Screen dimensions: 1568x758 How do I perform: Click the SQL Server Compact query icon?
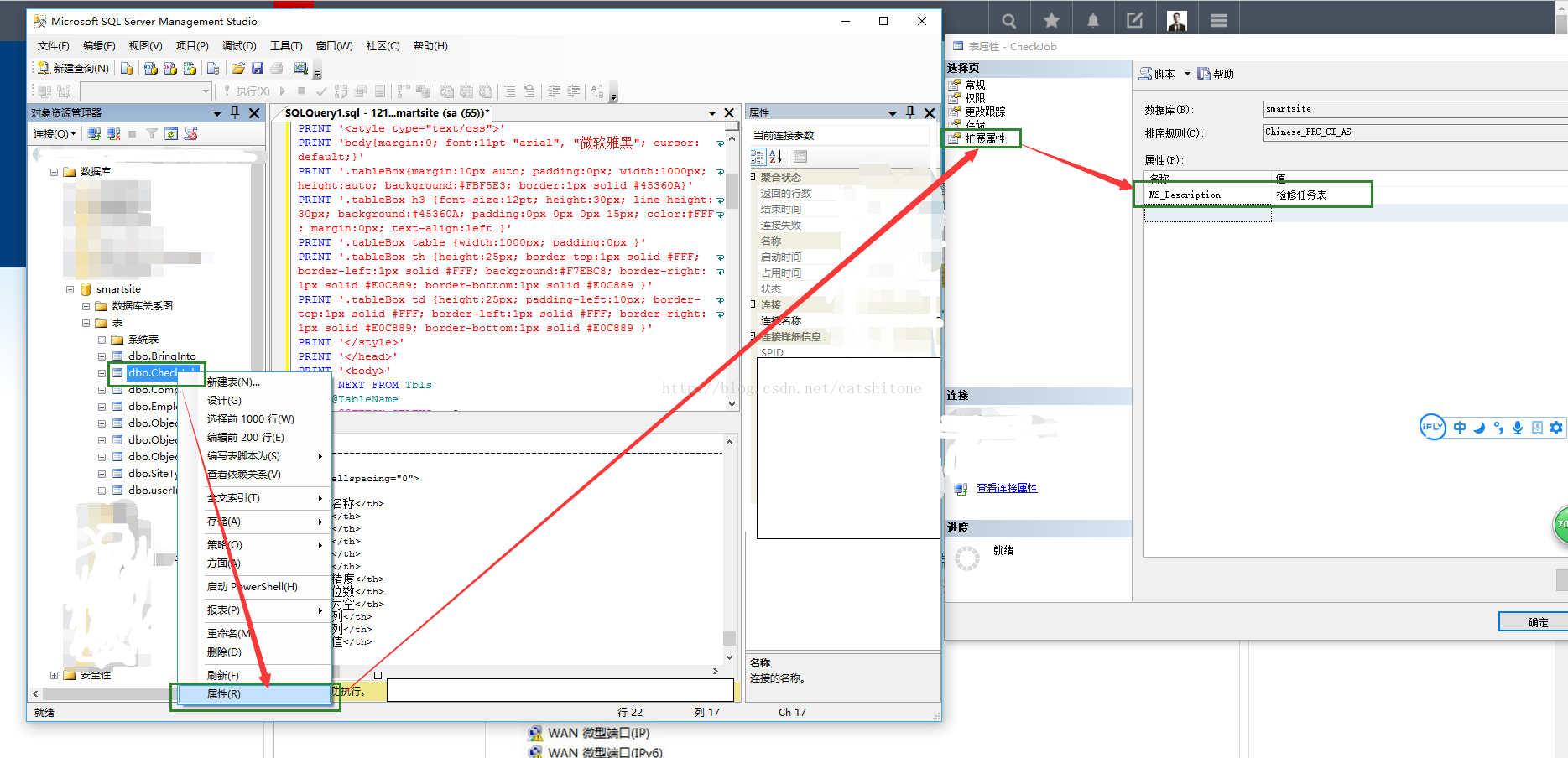pyautogui.click(x=213, y=68)
